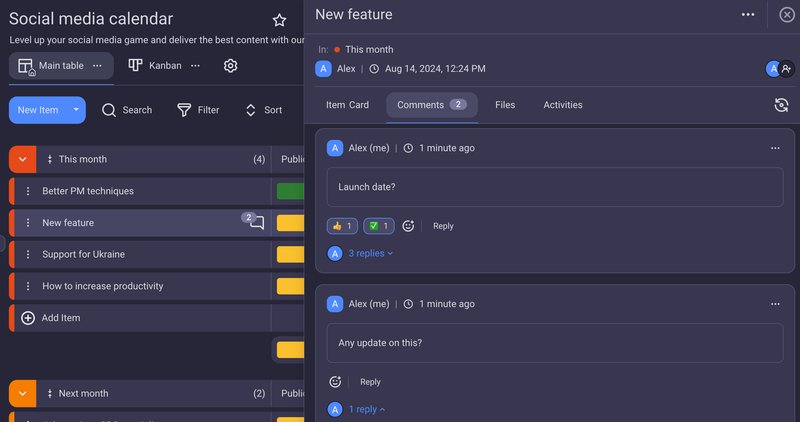Collapse the This month group

(22, 159)
